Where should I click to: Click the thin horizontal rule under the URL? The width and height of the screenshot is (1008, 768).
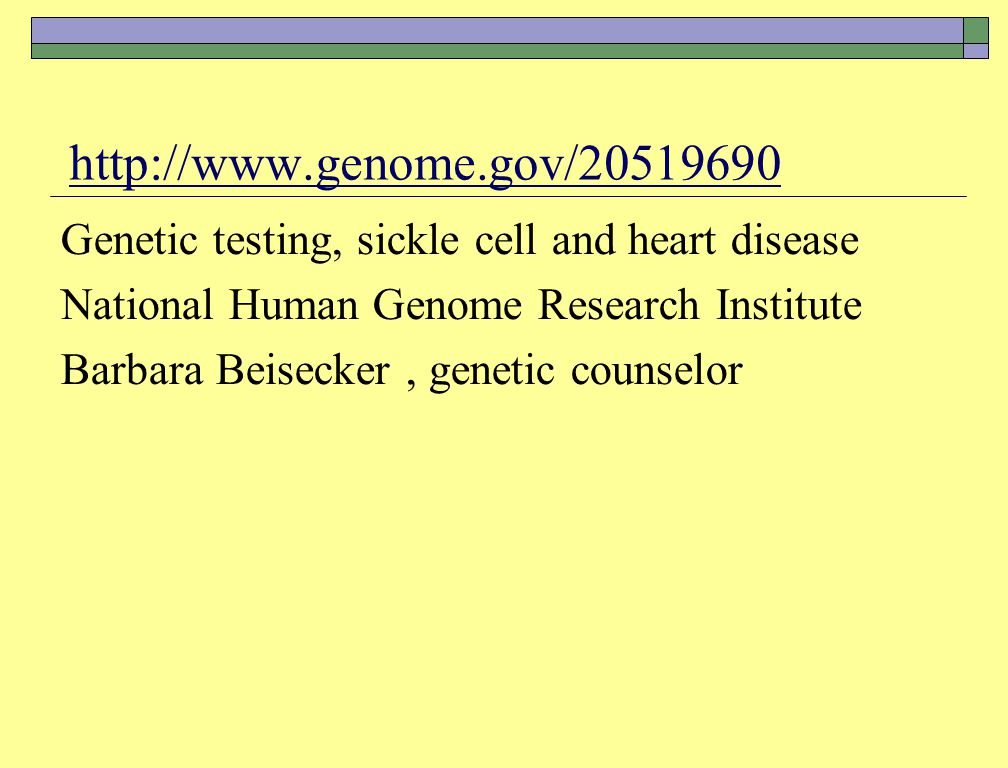click(x=508, y=197)
